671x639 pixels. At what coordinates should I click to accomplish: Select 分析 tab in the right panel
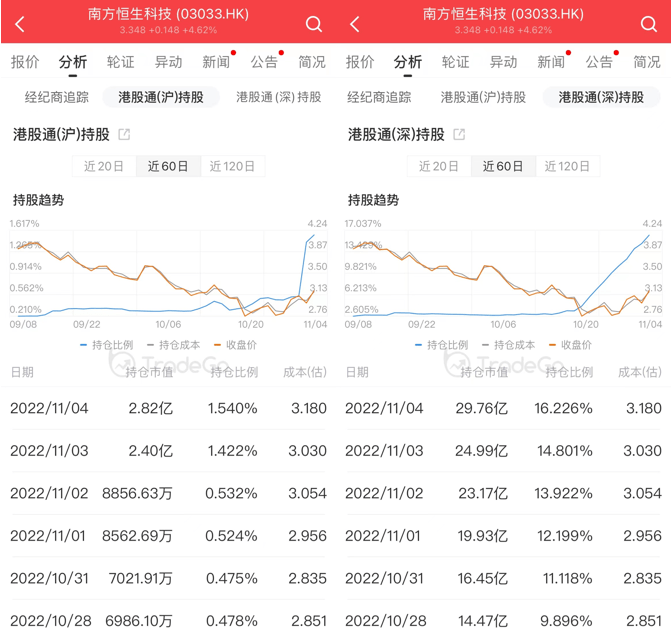[408, 62]
